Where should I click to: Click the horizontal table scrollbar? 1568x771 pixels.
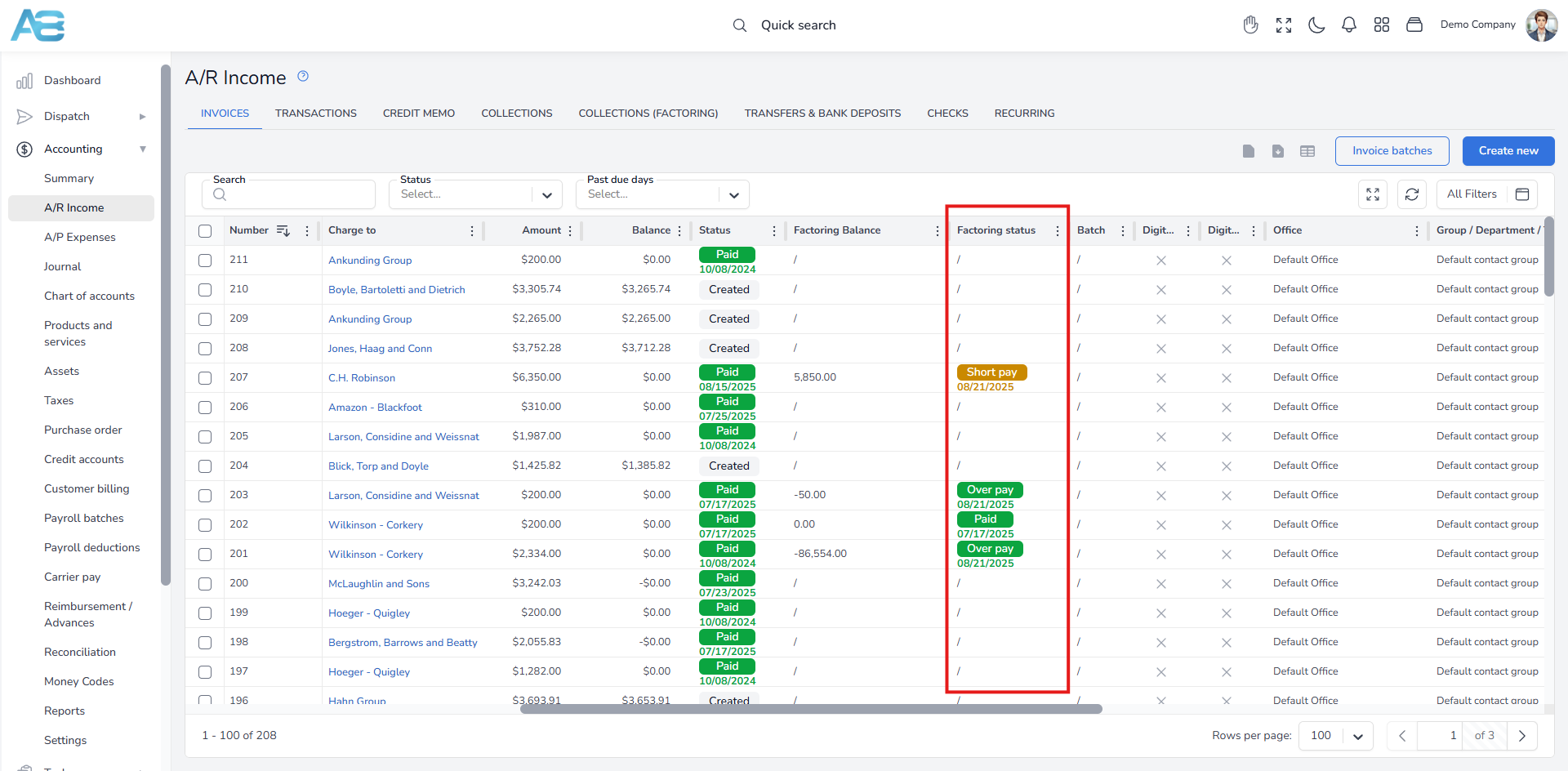coord(811,709)
